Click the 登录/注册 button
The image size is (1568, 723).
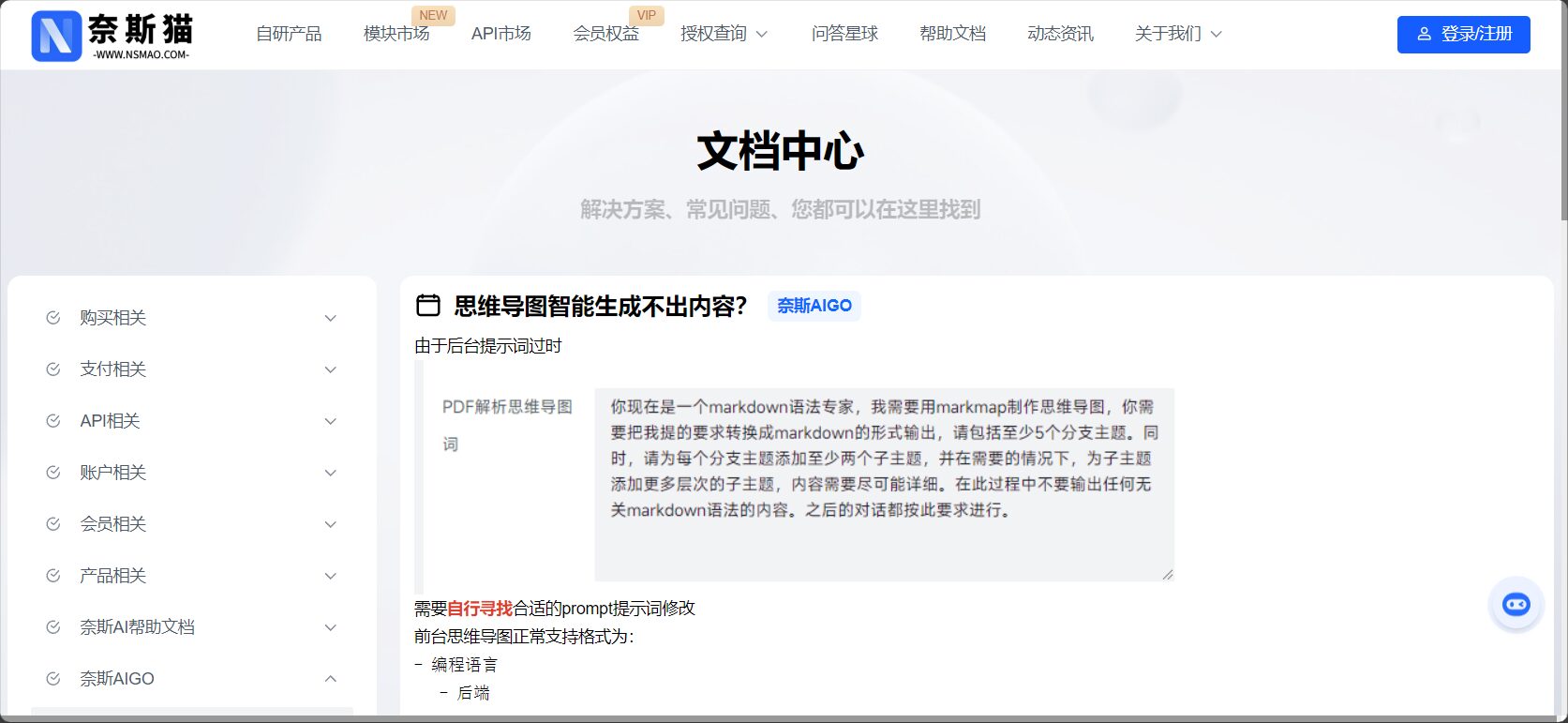tap(1463, 35)
